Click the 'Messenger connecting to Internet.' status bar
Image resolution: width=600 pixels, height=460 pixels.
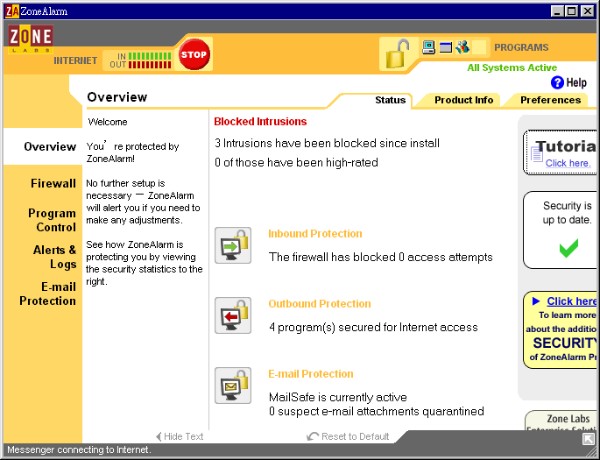tap(79, 450)
